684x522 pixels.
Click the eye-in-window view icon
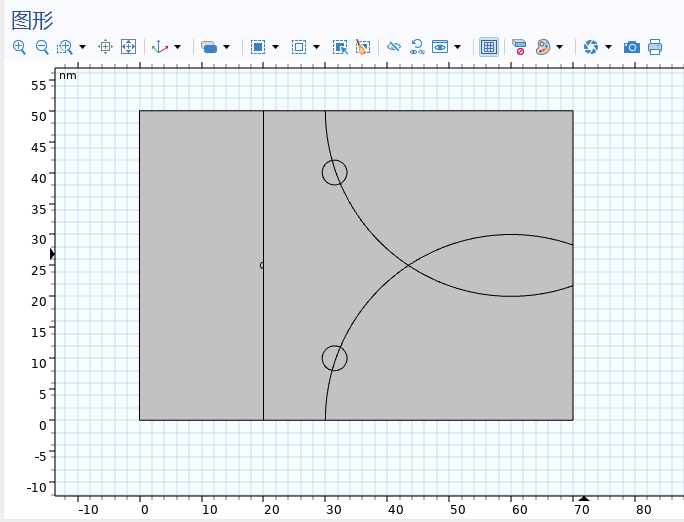[440, 47]
